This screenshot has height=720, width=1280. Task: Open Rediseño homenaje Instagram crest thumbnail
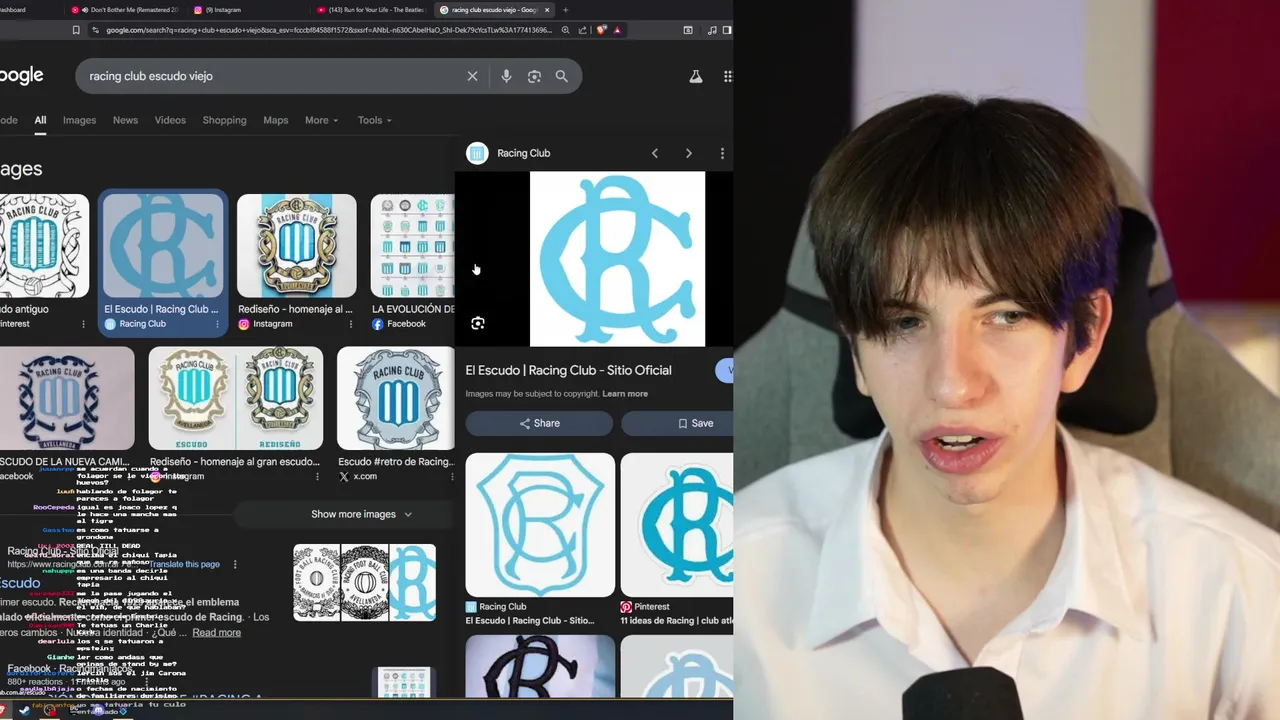click(x=296, y=245)
